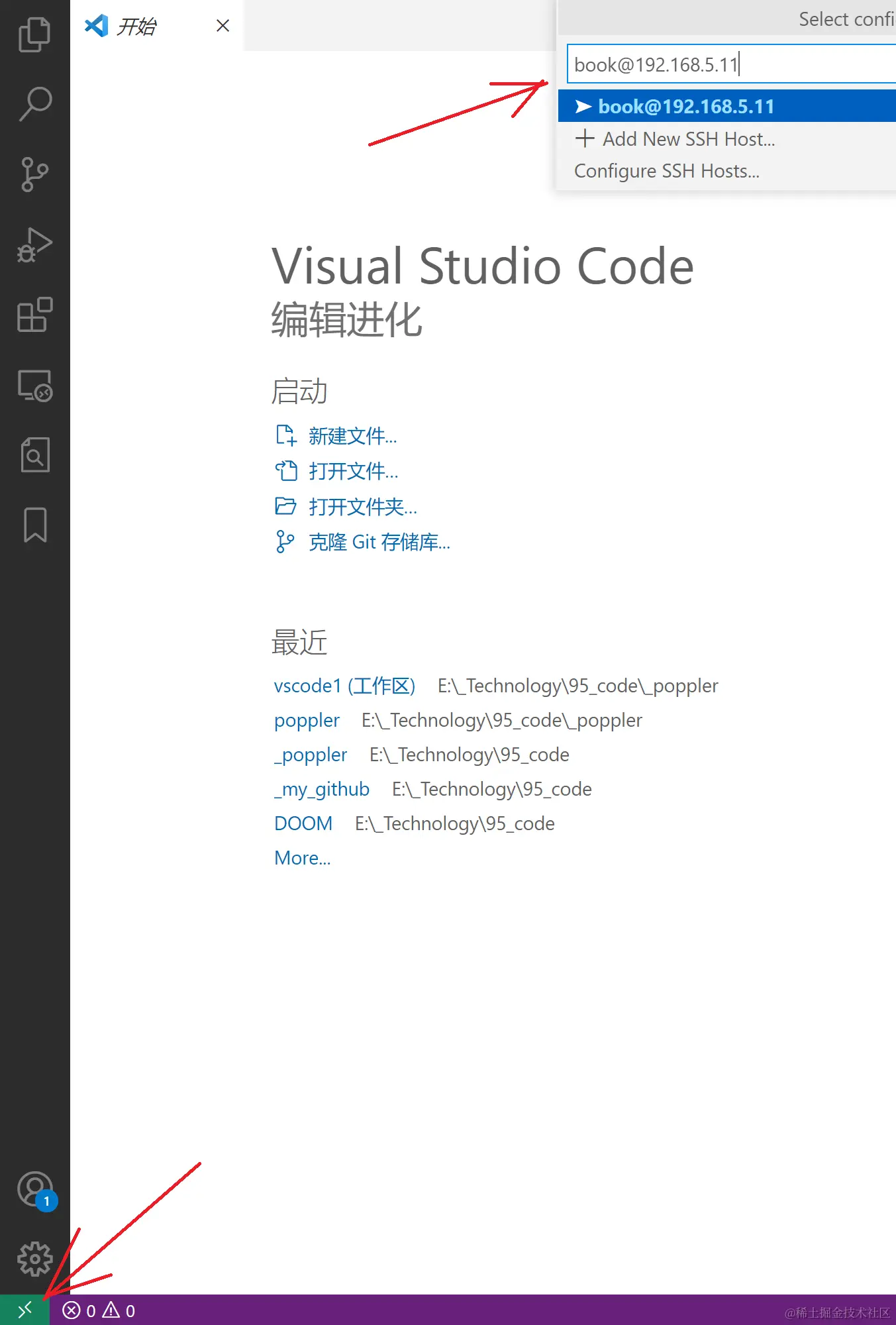
Task: Click the green remote window indicator
Action: click(x=25, y=1310)
